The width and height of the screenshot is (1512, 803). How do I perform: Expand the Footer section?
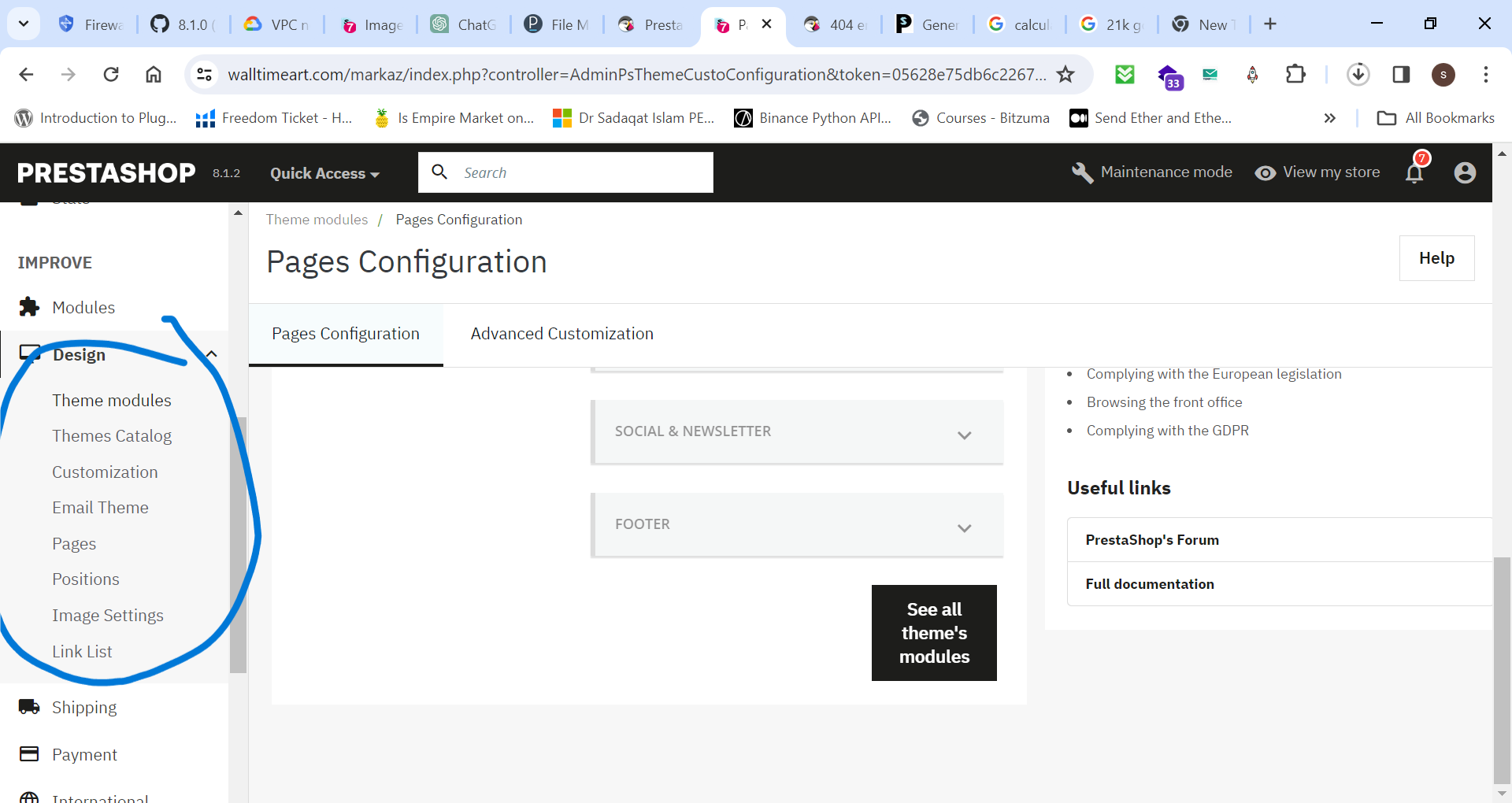coord(797,524)
